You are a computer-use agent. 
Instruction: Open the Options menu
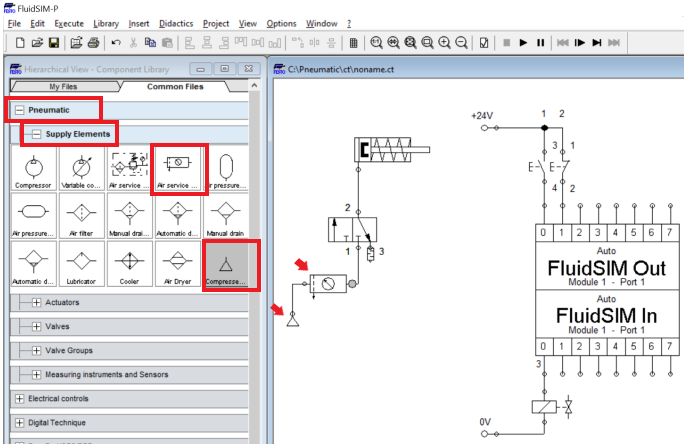[281, 24]
